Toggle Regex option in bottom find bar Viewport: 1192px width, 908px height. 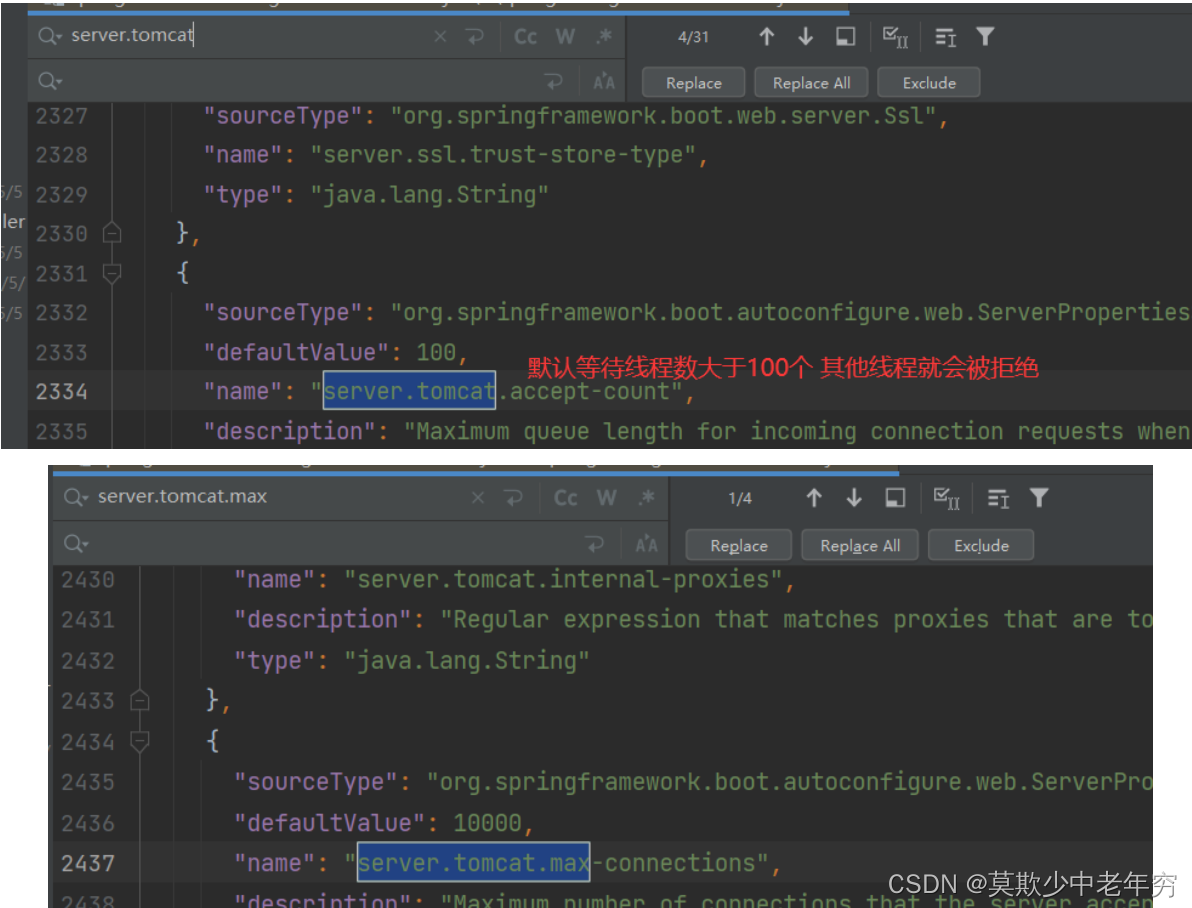647,498
